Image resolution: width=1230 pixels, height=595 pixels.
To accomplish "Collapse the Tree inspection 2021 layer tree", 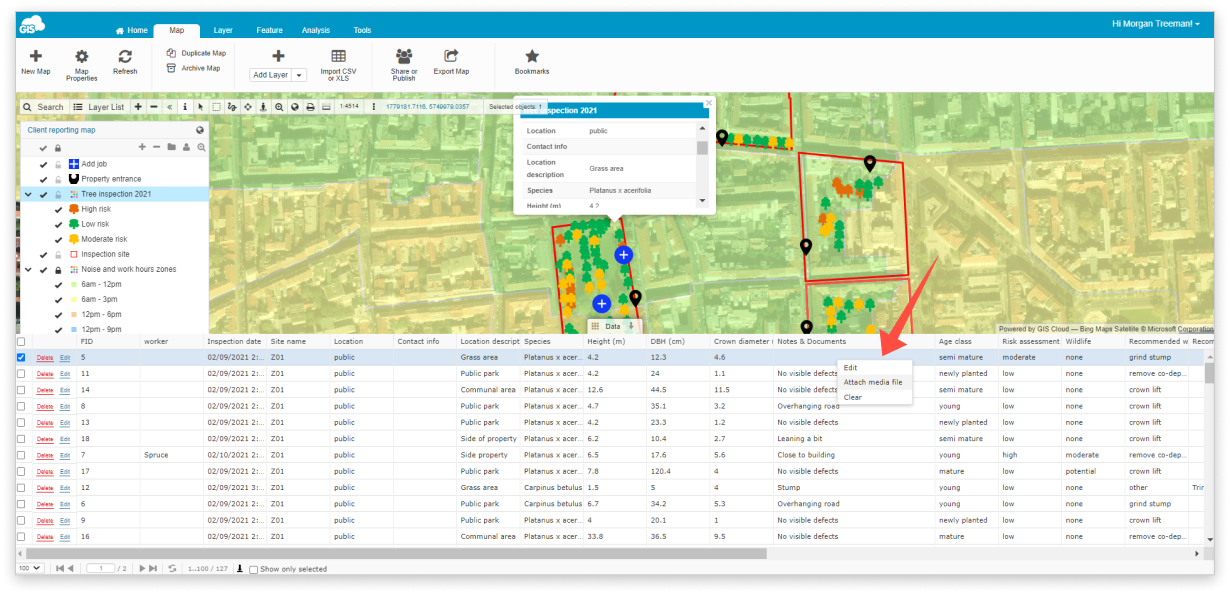I will (x=28, y=195).
